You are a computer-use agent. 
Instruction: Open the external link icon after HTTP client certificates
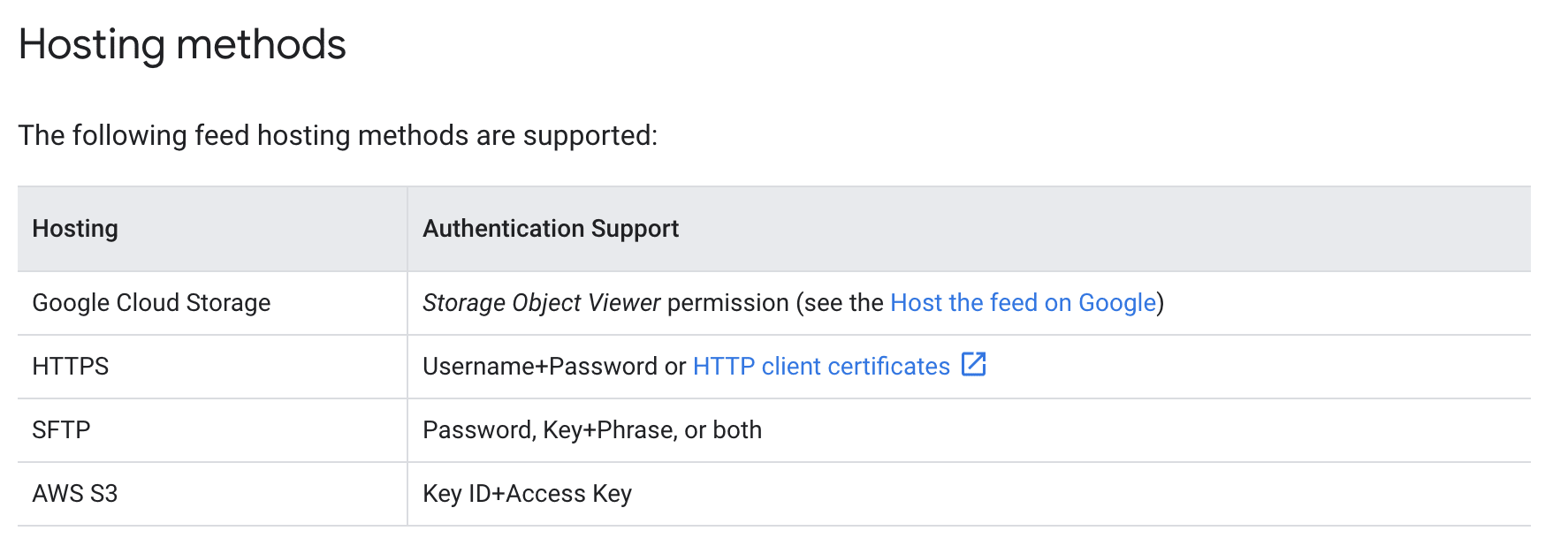[973, 364]
